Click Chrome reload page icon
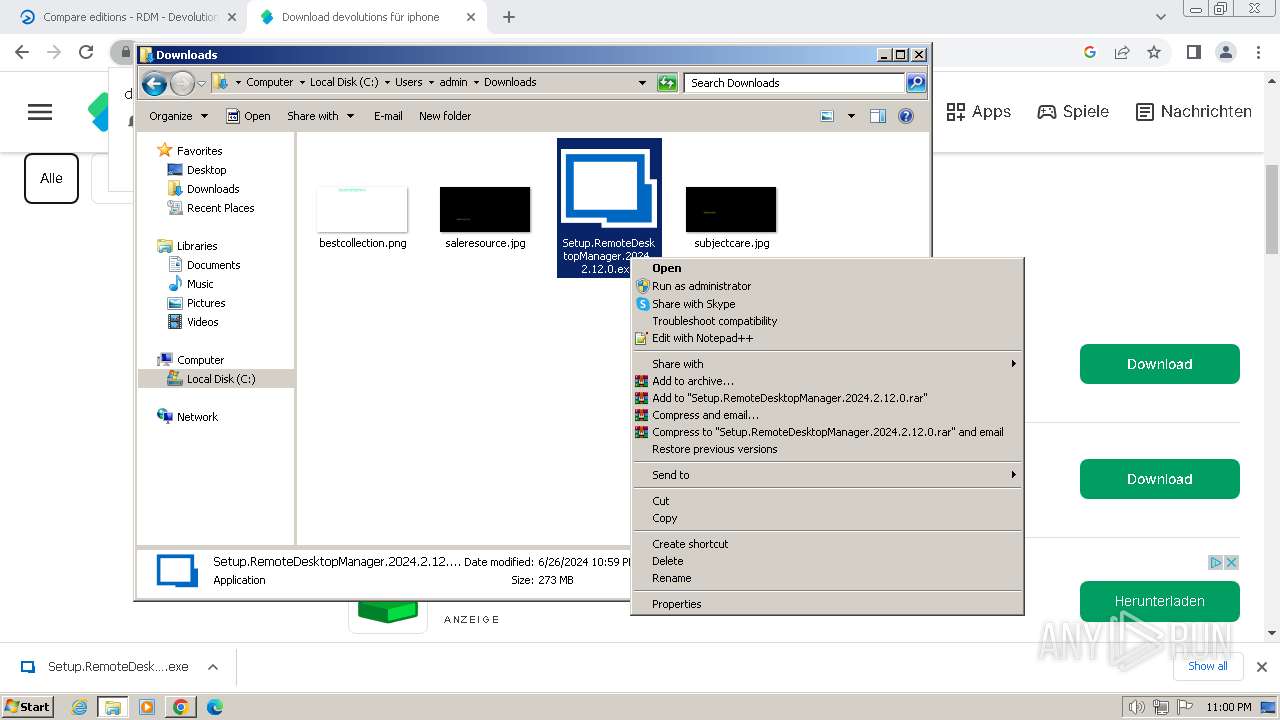 (86, 52)
